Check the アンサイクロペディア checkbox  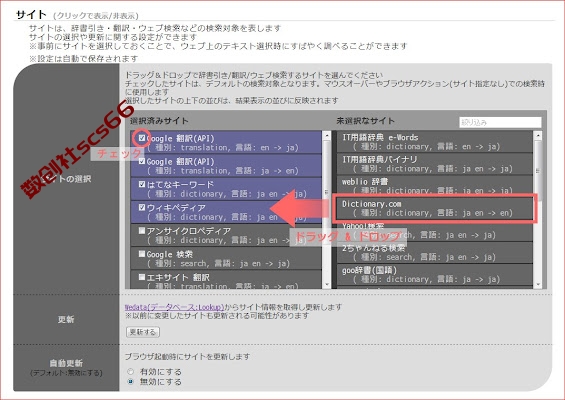tap(142, 231)
